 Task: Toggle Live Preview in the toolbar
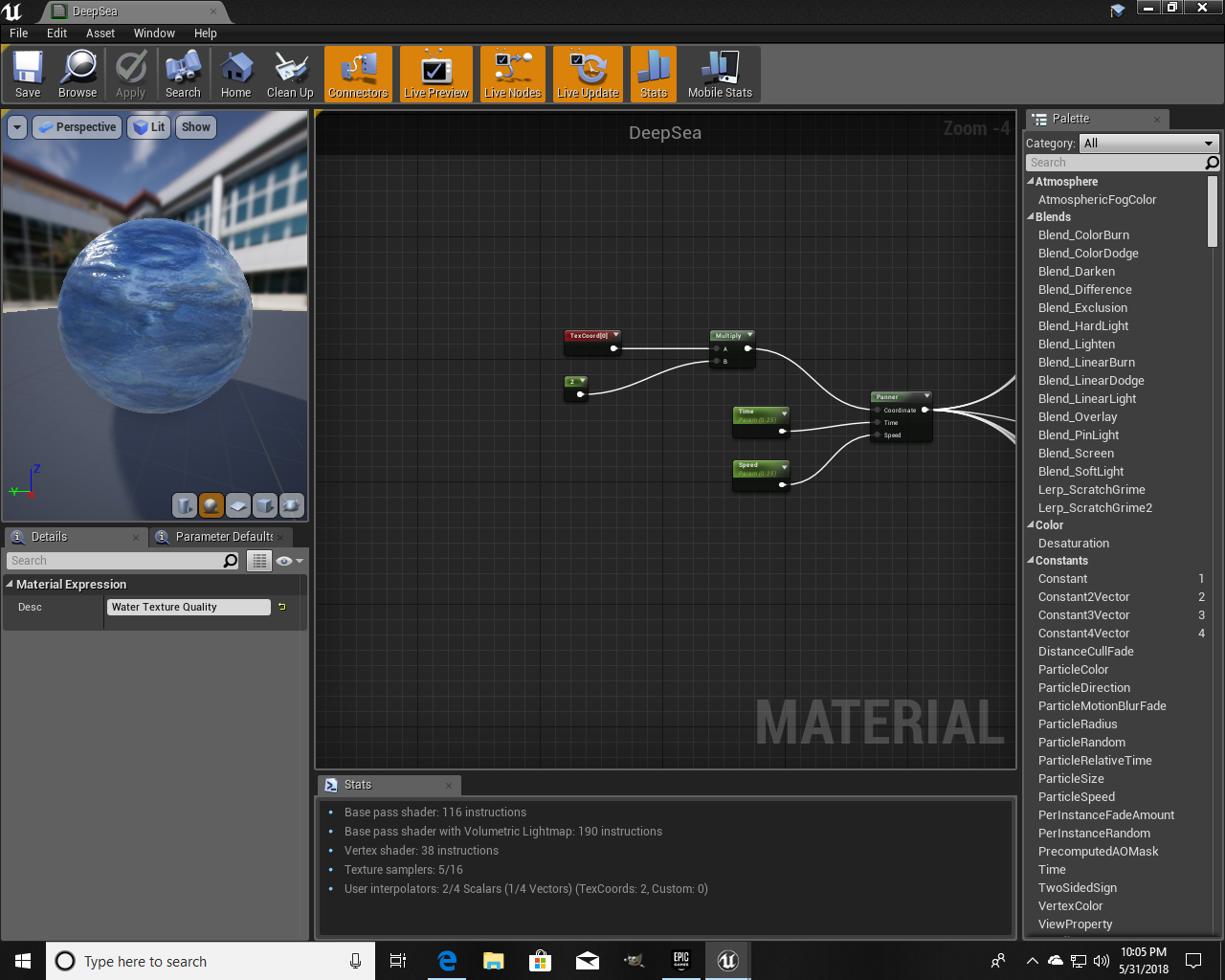click(436, 75)
